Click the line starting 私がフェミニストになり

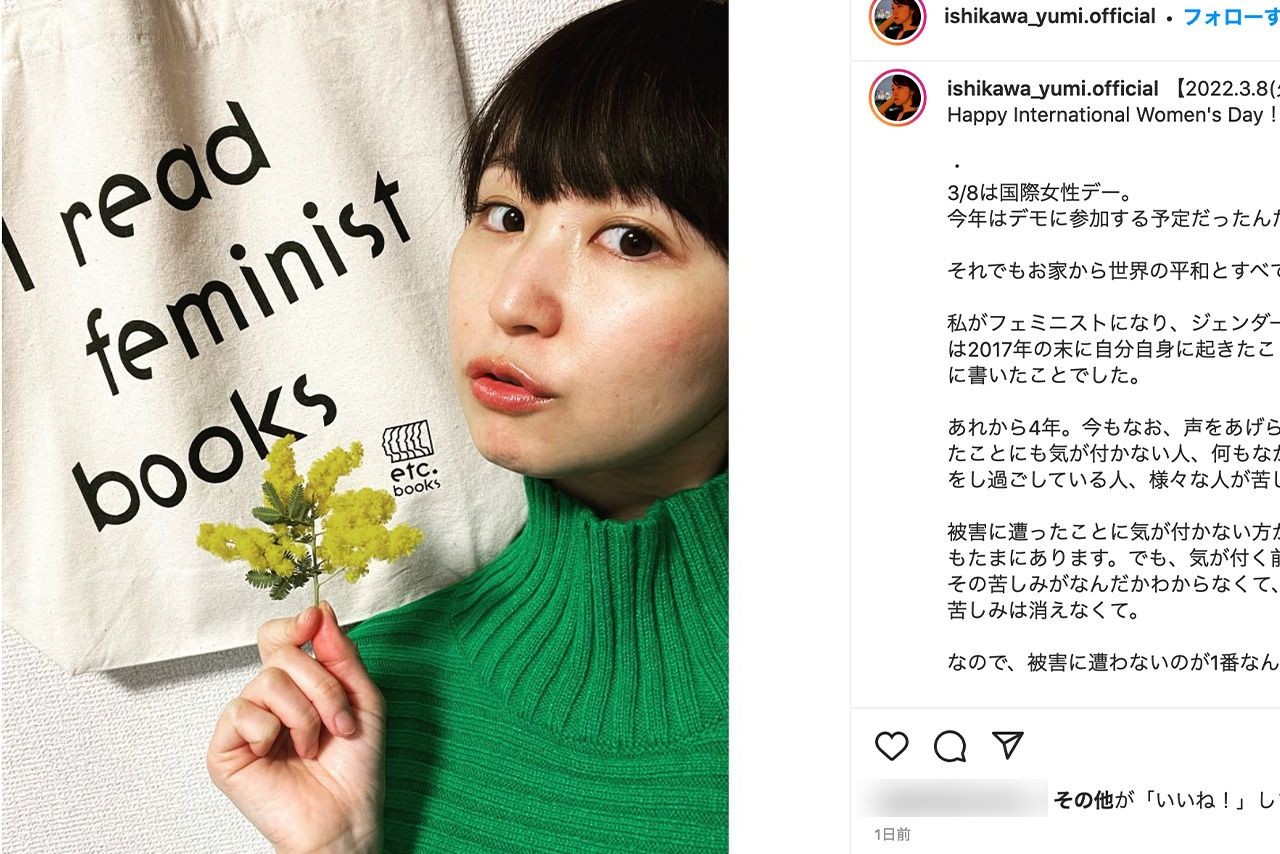[x=1113, y=323]
